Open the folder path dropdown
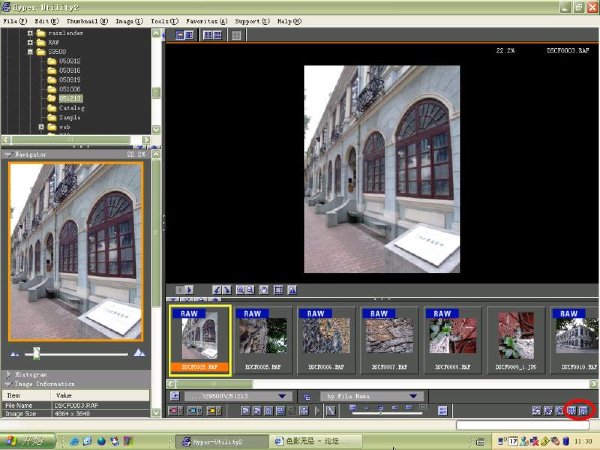The height and width of the screenshot is (450, 600). pos(282,396)
